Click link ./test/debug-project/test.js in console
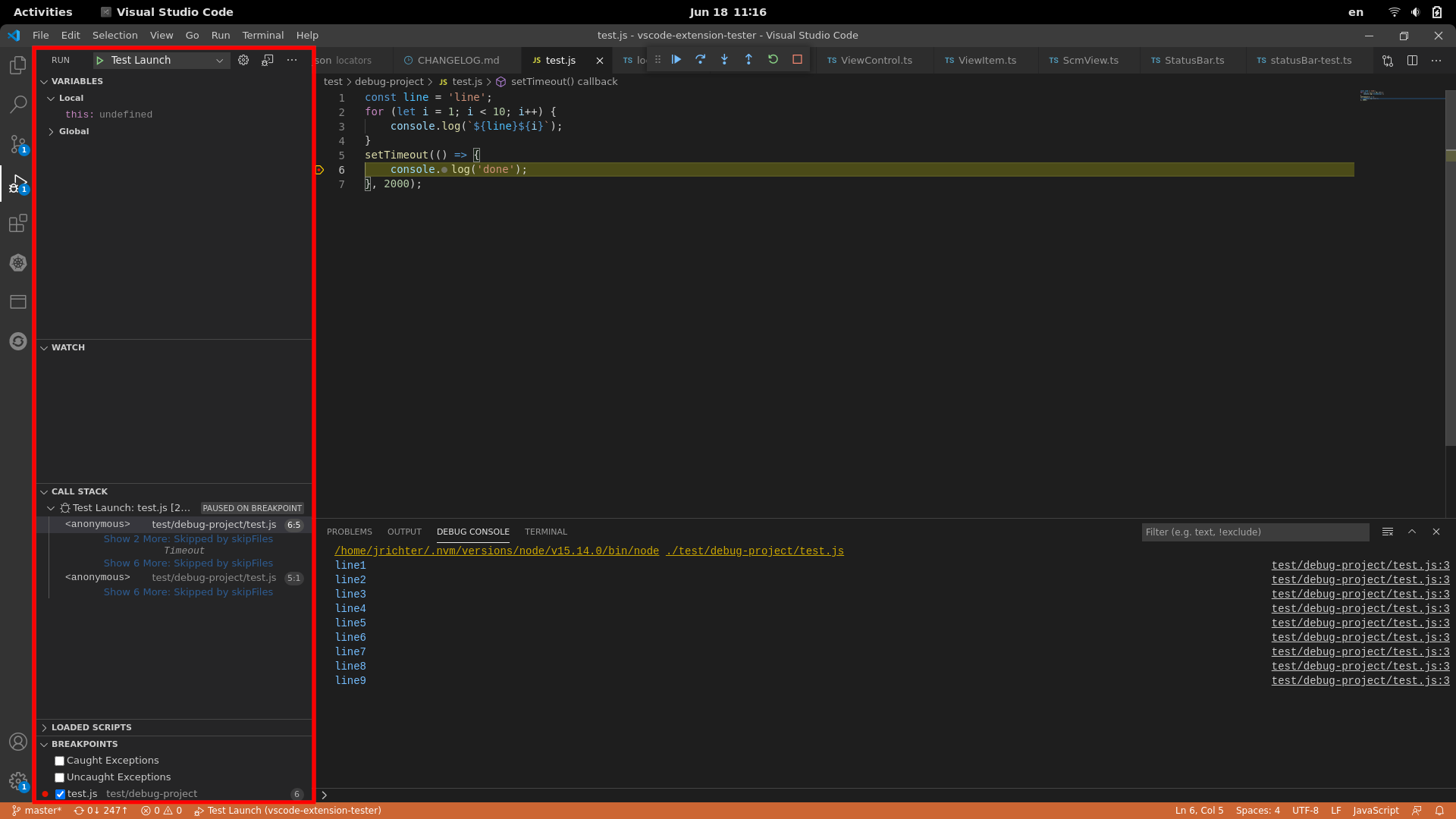This screenshot has width=1456, height=819. tap(755, 551)
